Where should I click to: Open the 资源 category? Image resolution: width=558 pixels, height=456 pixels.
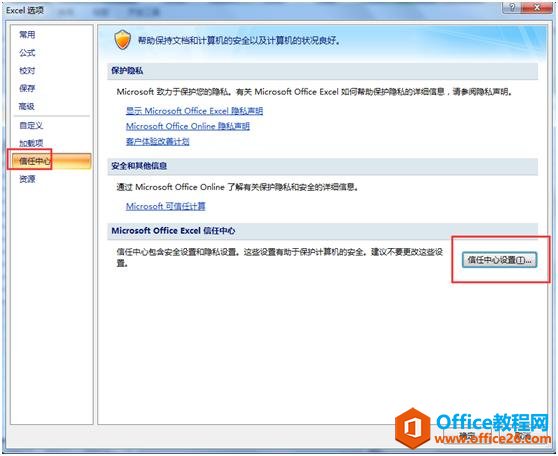click(27, 179)
